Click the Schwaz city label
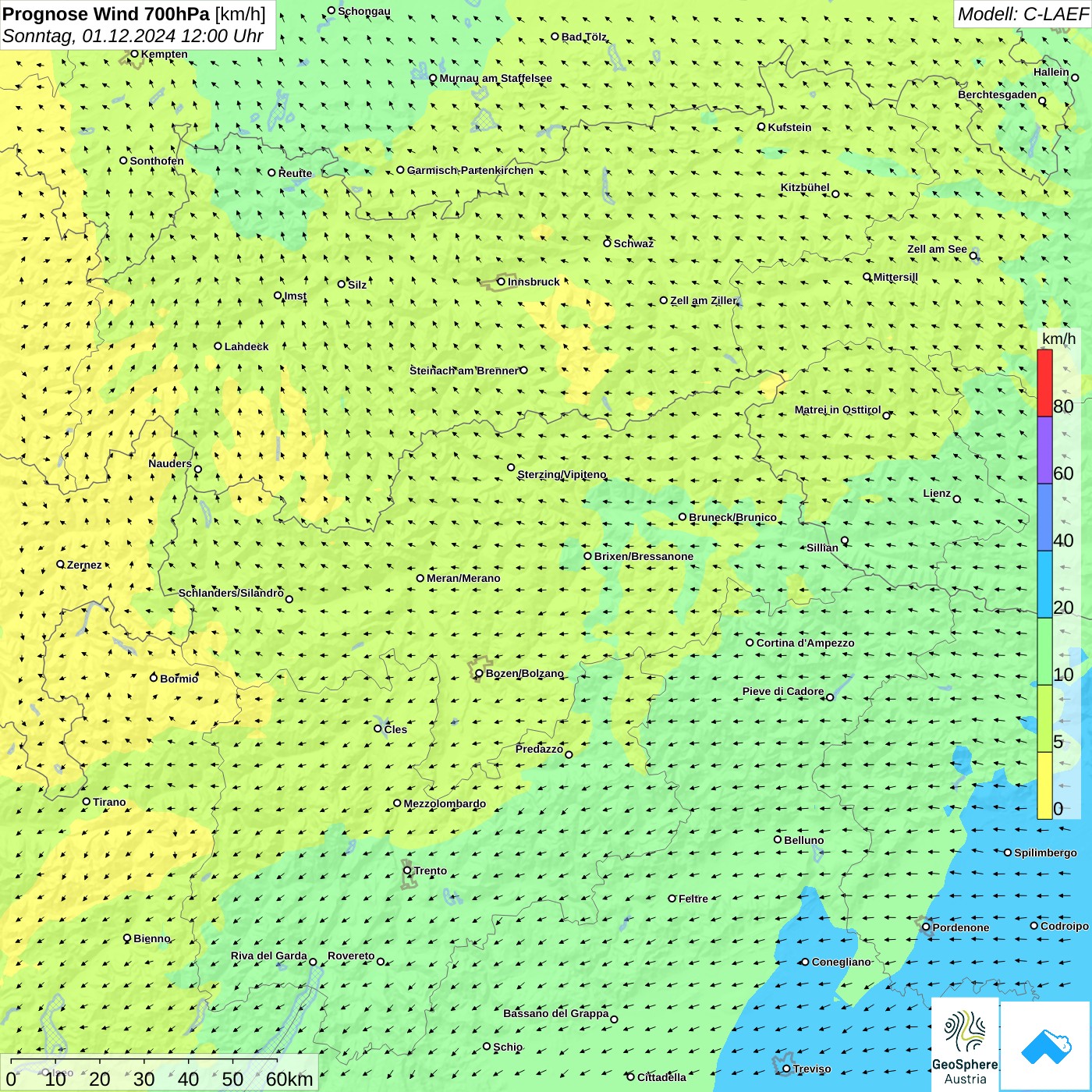This screenshot has width=1092, height=1092. pyautogui.click(x=633, y=243)
